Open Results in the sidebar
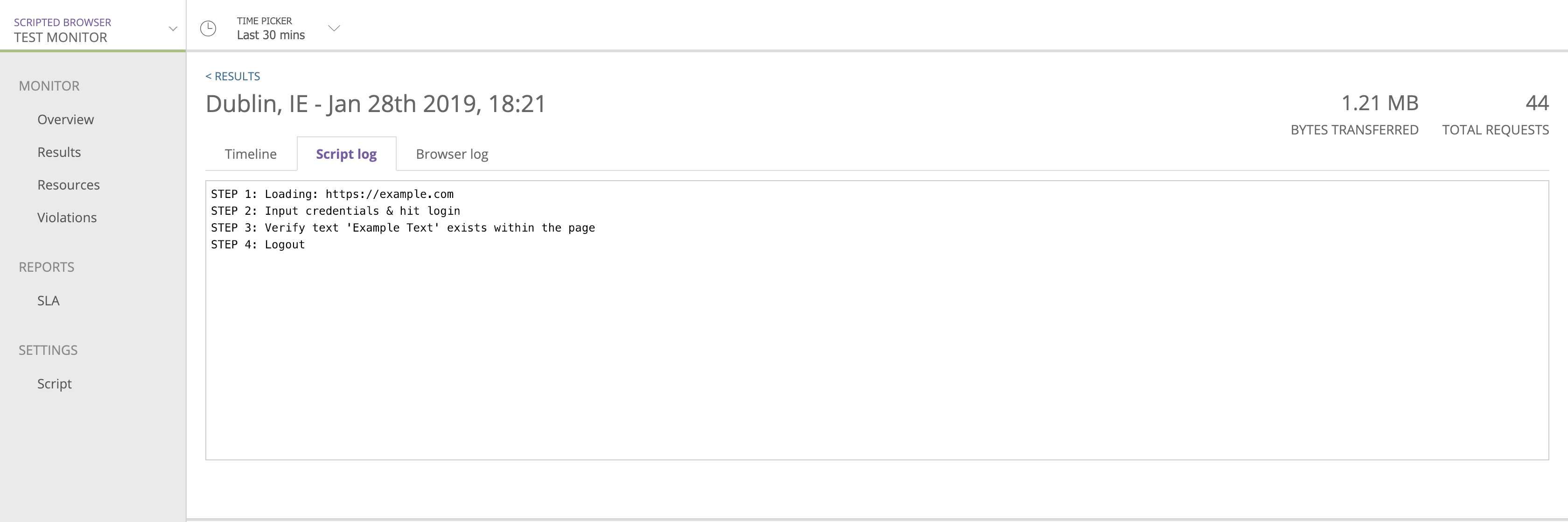1568x522 pixels. [59, 152]
